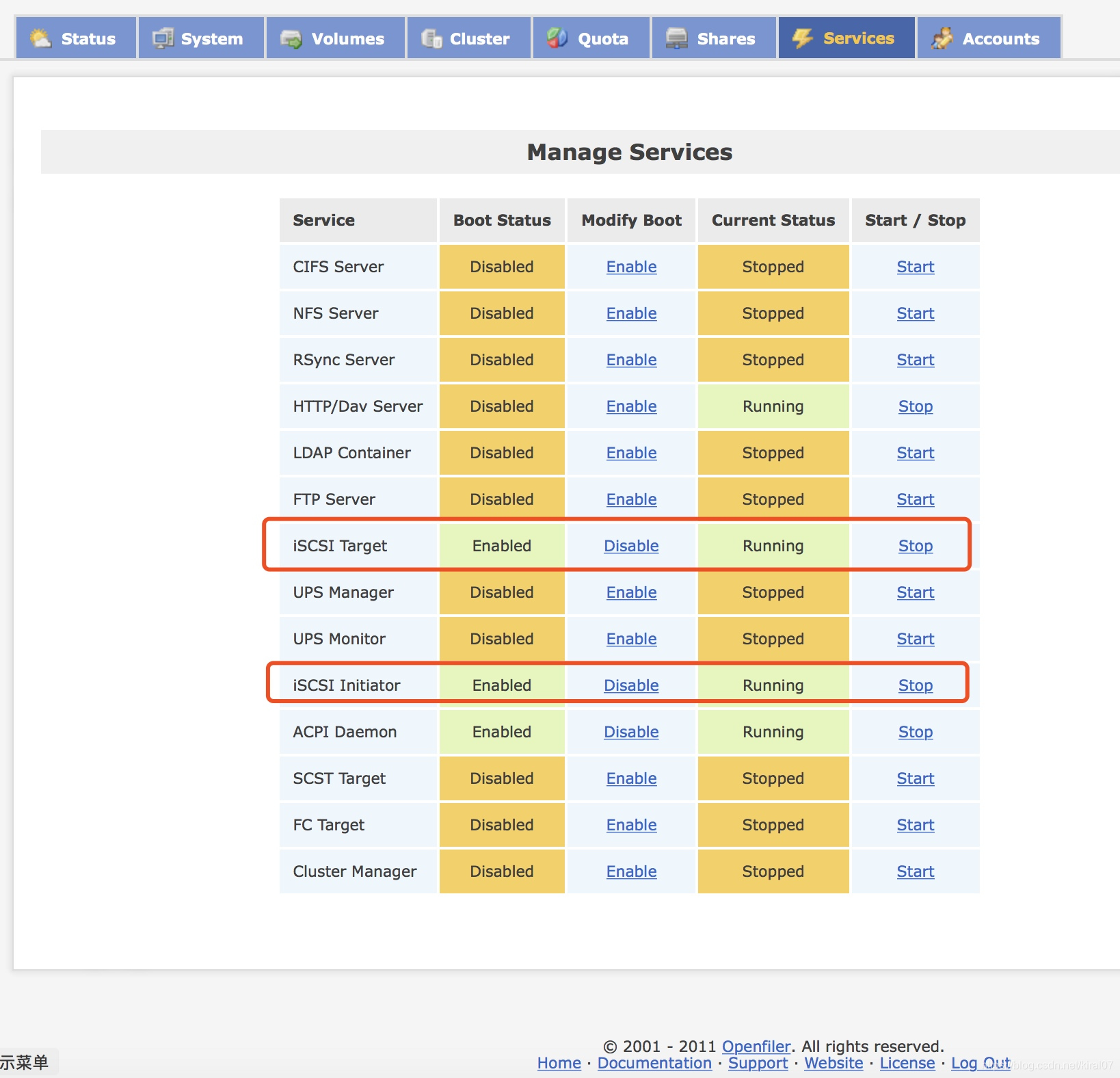Stop the iSCSI Target service
The image size is (1120, 1078).
coord(916,546)
